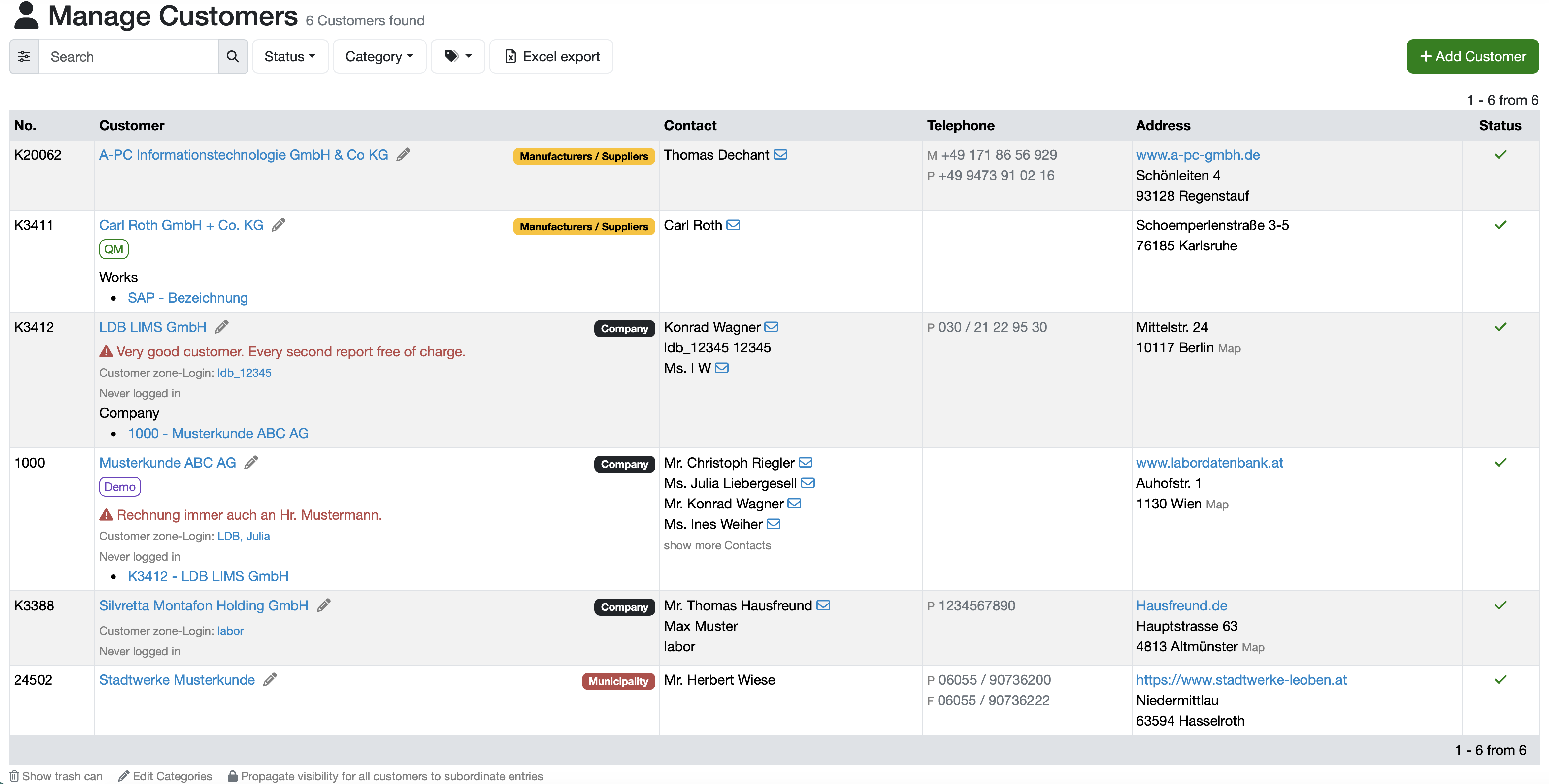Click the envelope icon next to Ms. Julia Liebergesell
1549x784 pixels.
coord(808,483)
